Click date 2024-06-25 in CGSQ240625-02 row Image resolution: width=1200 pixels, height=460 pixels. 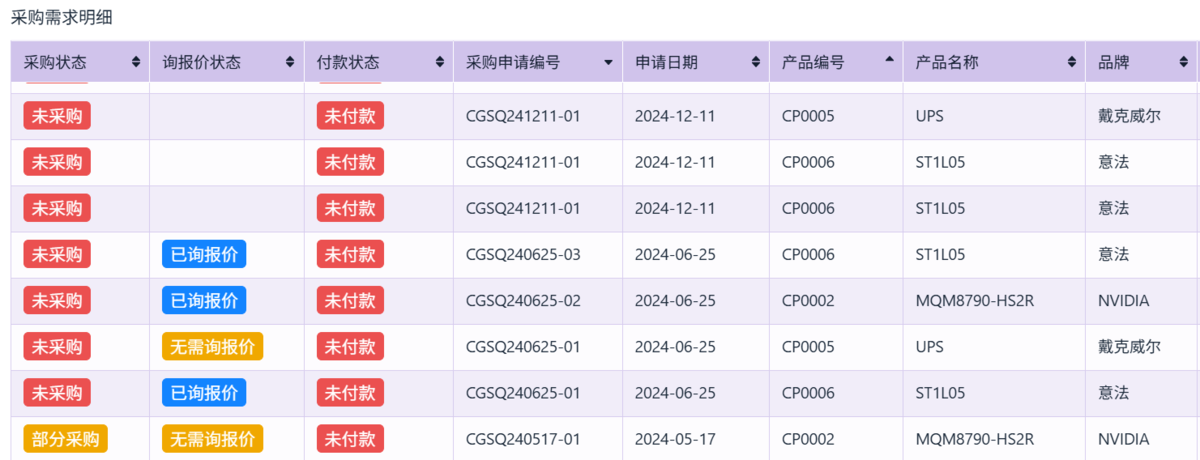click(675, 301)
